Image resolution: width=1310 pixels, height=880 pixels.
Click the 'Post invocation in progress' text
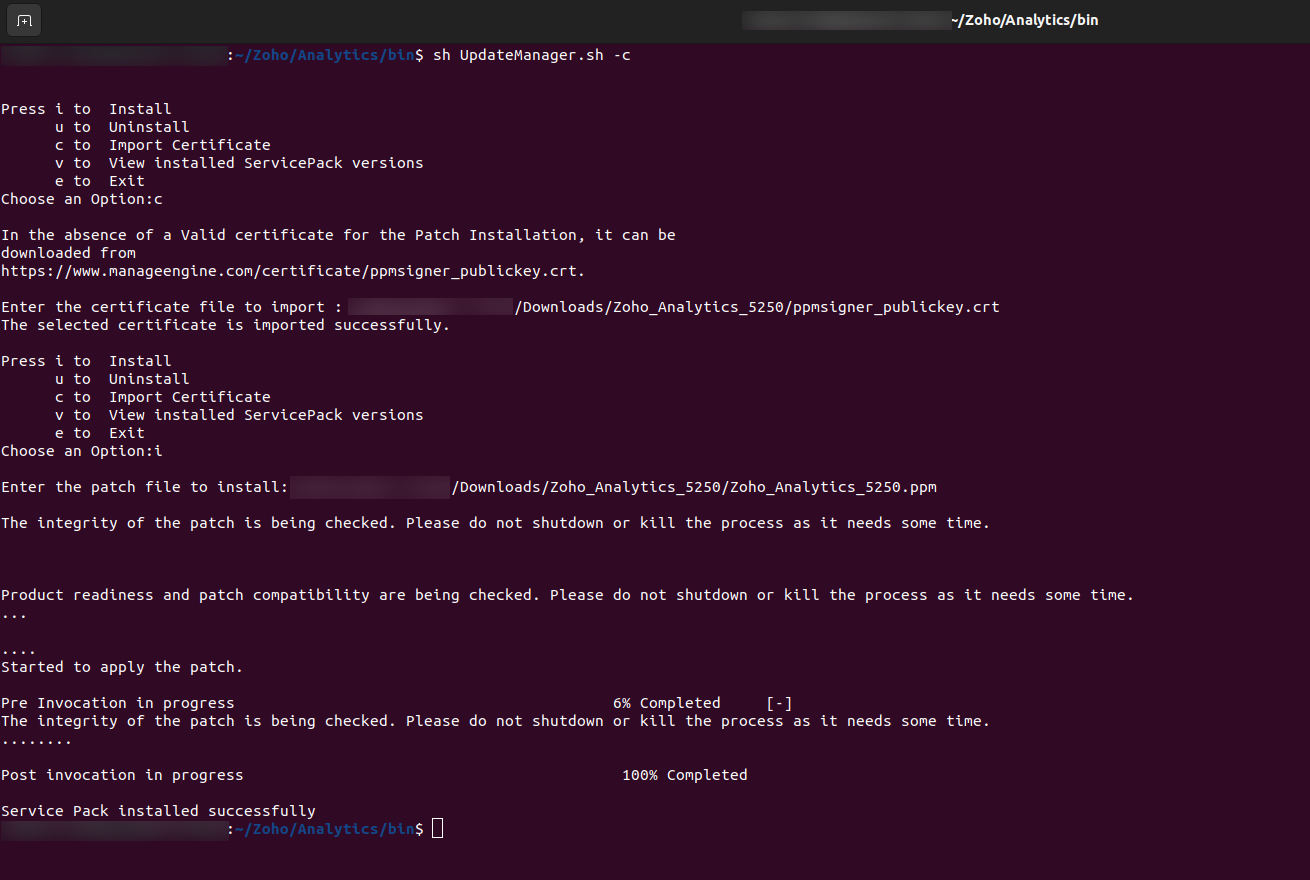tap(122, 775)
